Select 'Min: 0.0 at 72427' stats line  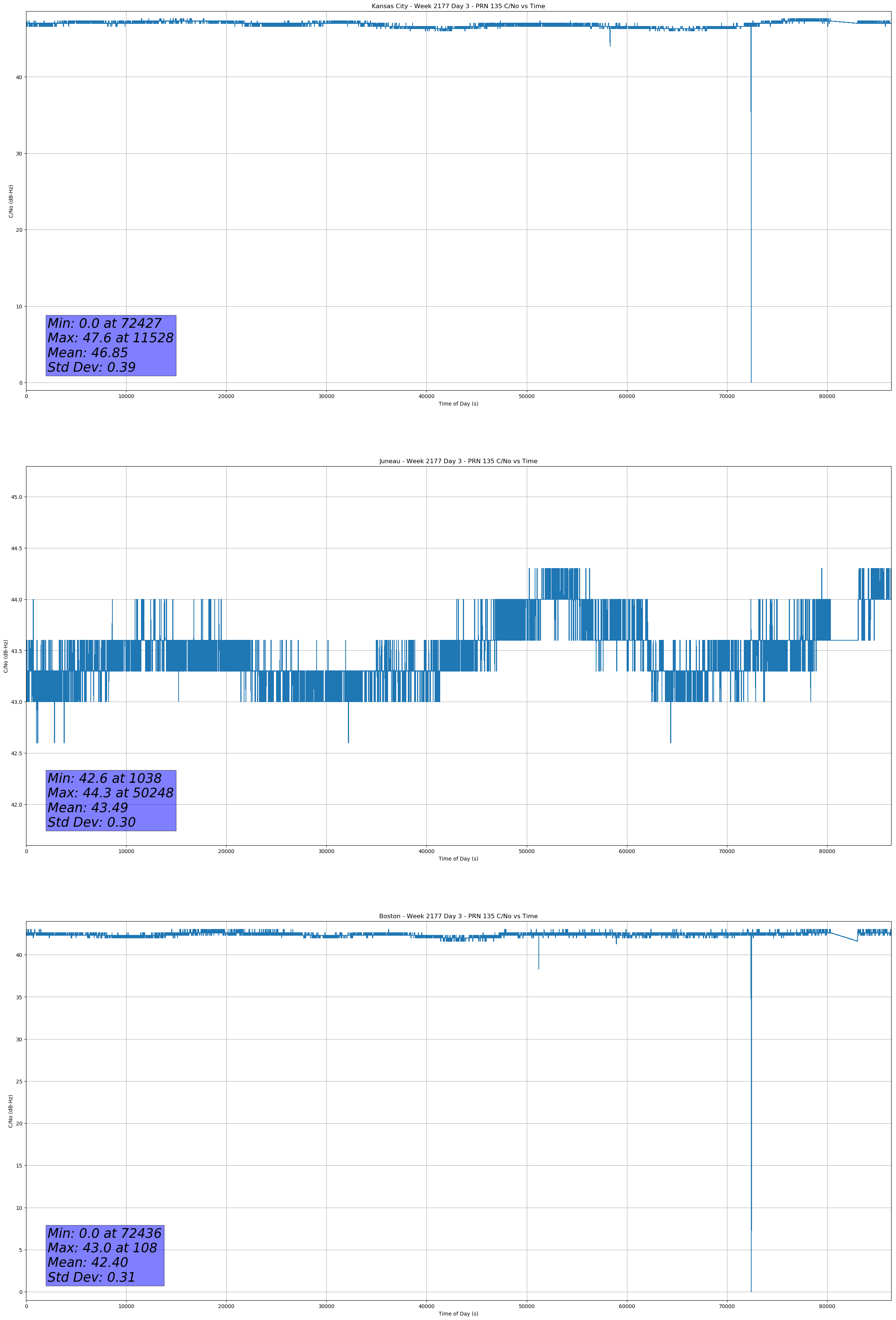[x=105, y=323]
